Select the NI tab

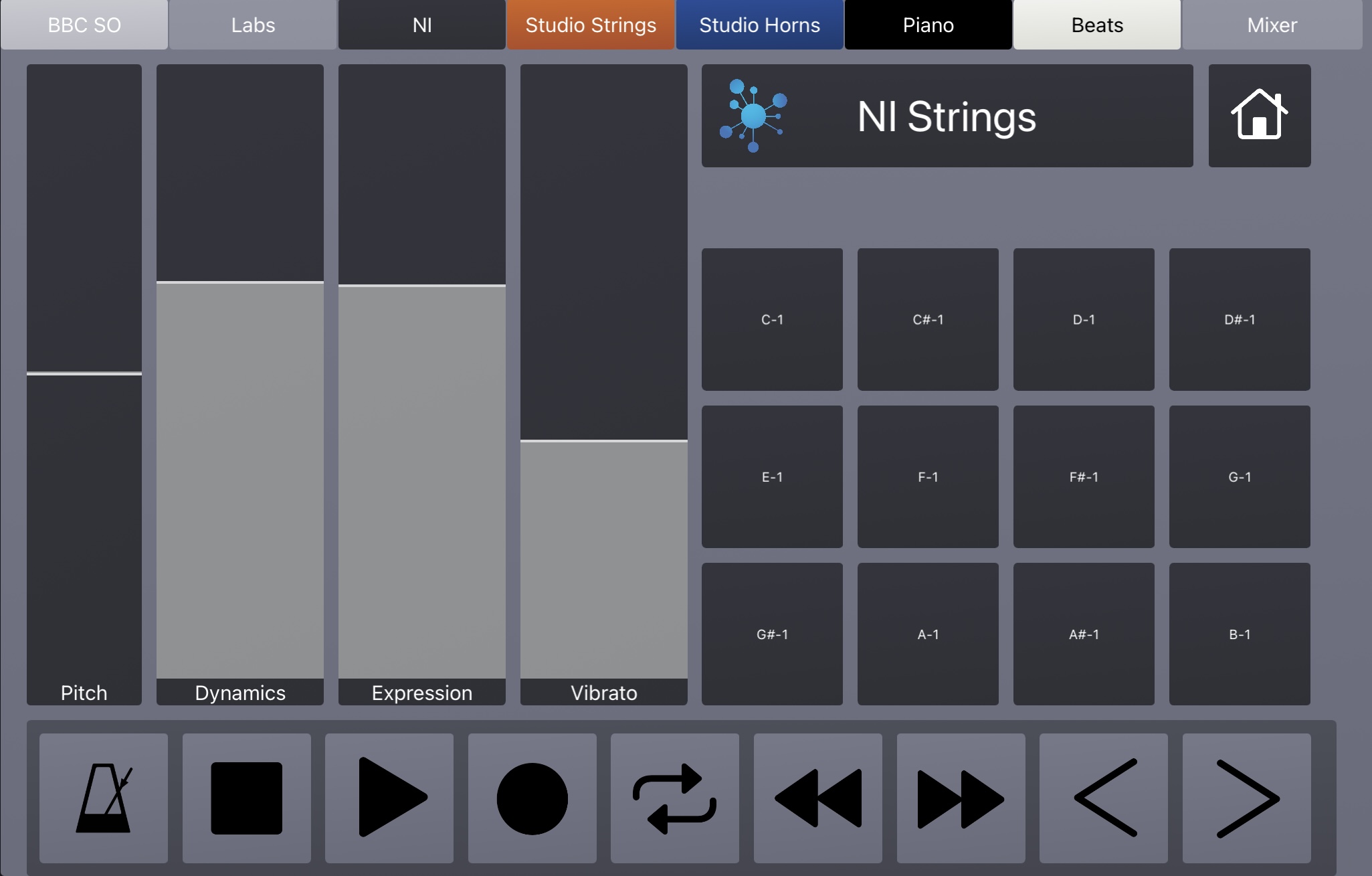422,25
